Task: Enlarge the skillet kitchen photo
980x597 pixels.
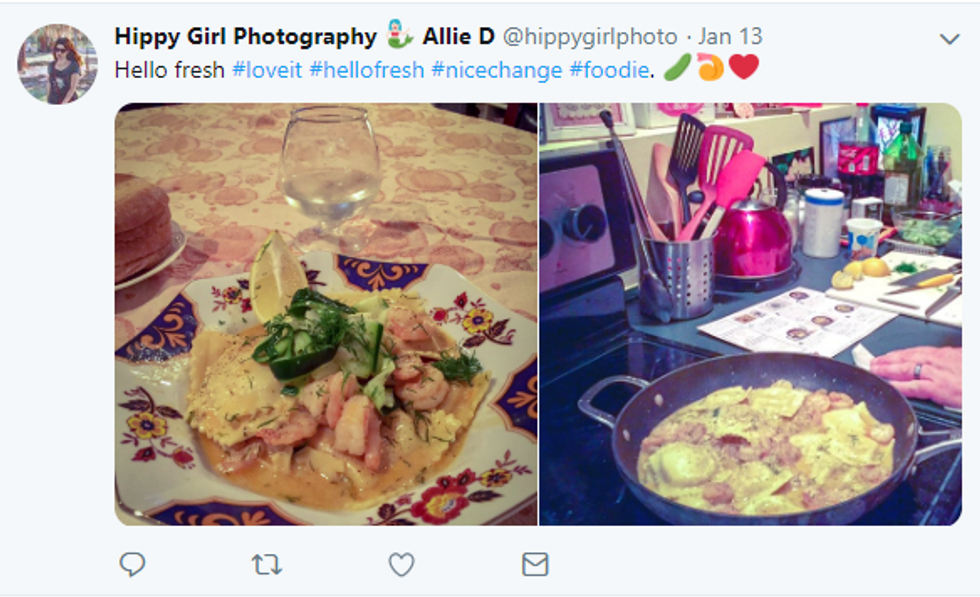Action: coord(751,314)
